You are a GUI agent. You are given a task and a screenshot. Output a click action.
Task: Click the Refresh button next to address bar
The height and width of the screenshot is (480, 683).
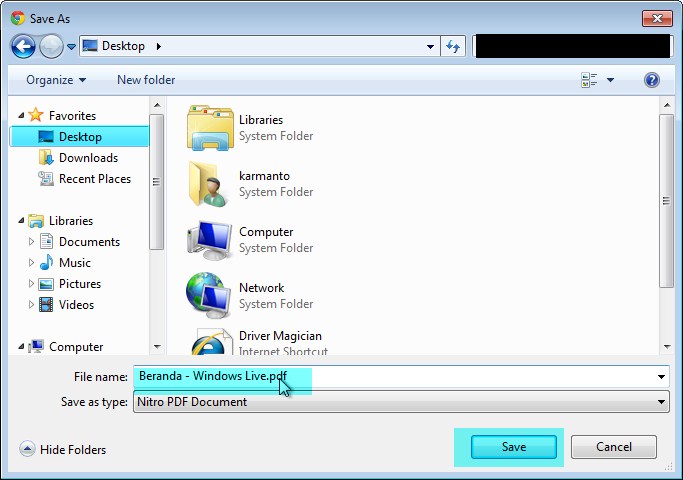pos(453,46)
